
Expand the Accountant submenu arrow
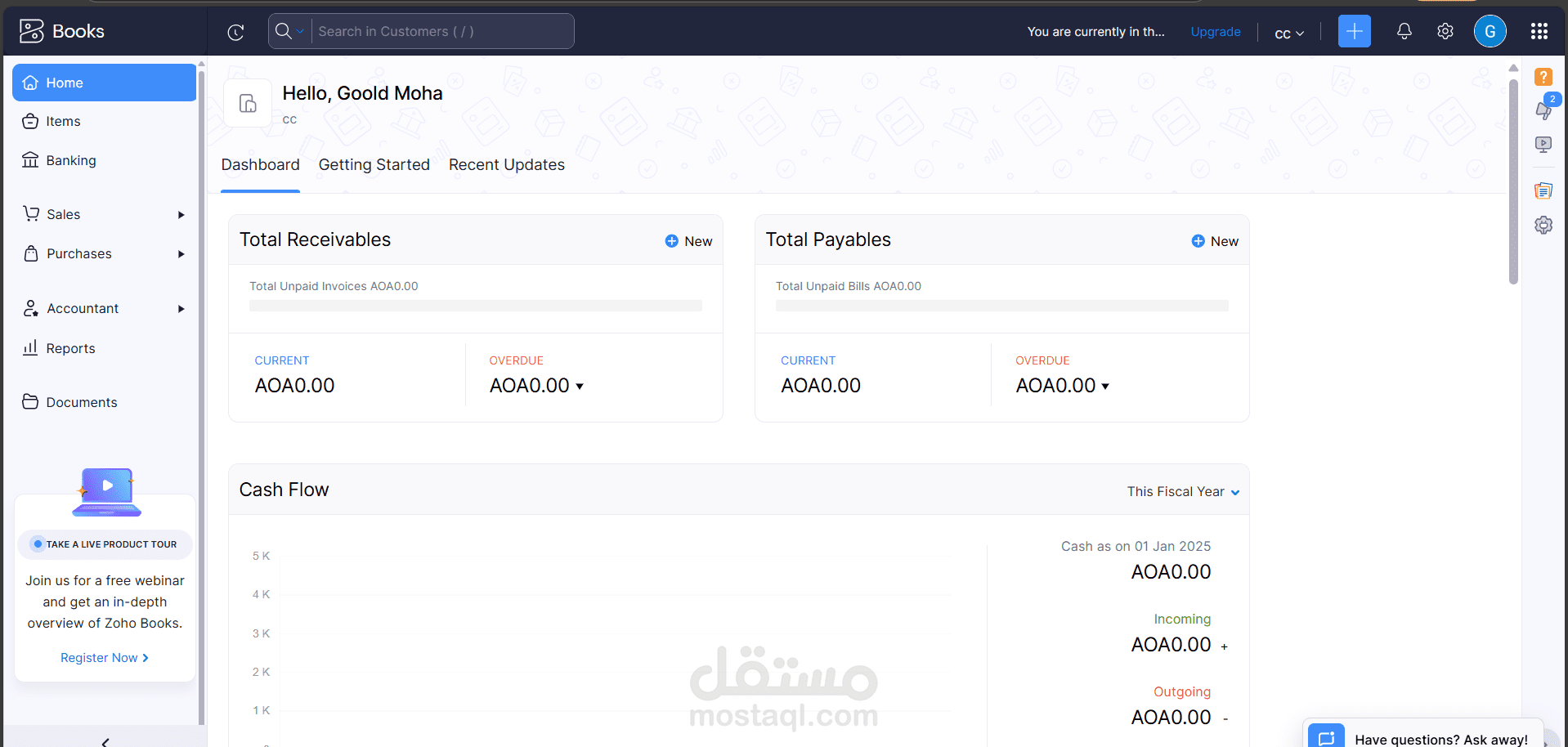click(181, 309)
